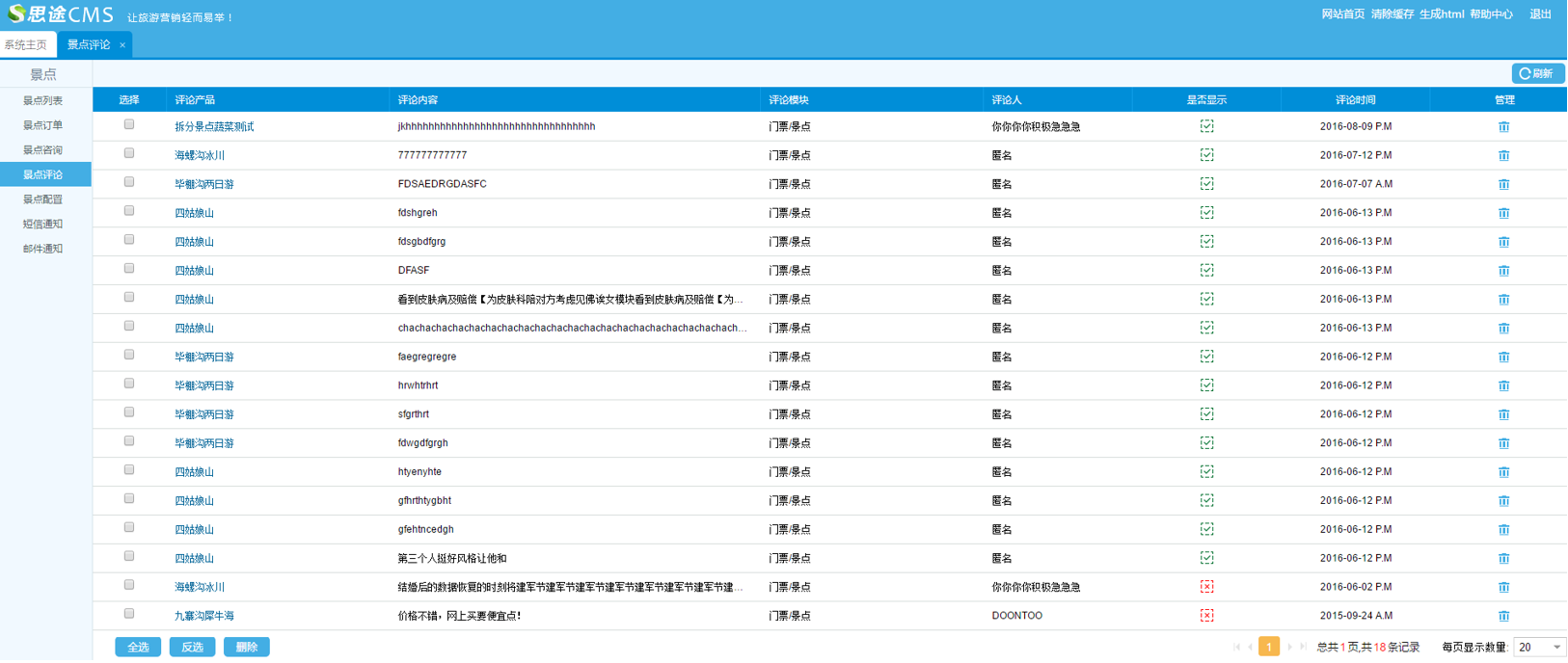The image size is (1568, 663).
Task: Tick the checkbox for the DOONTOO comment row
Action: coord(129,614)
